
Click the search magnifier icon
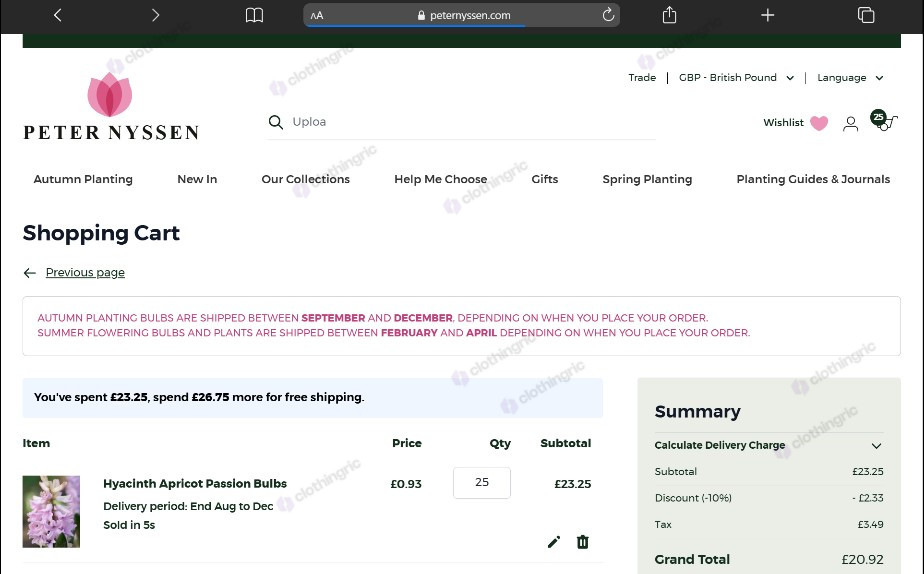point(276,122)
